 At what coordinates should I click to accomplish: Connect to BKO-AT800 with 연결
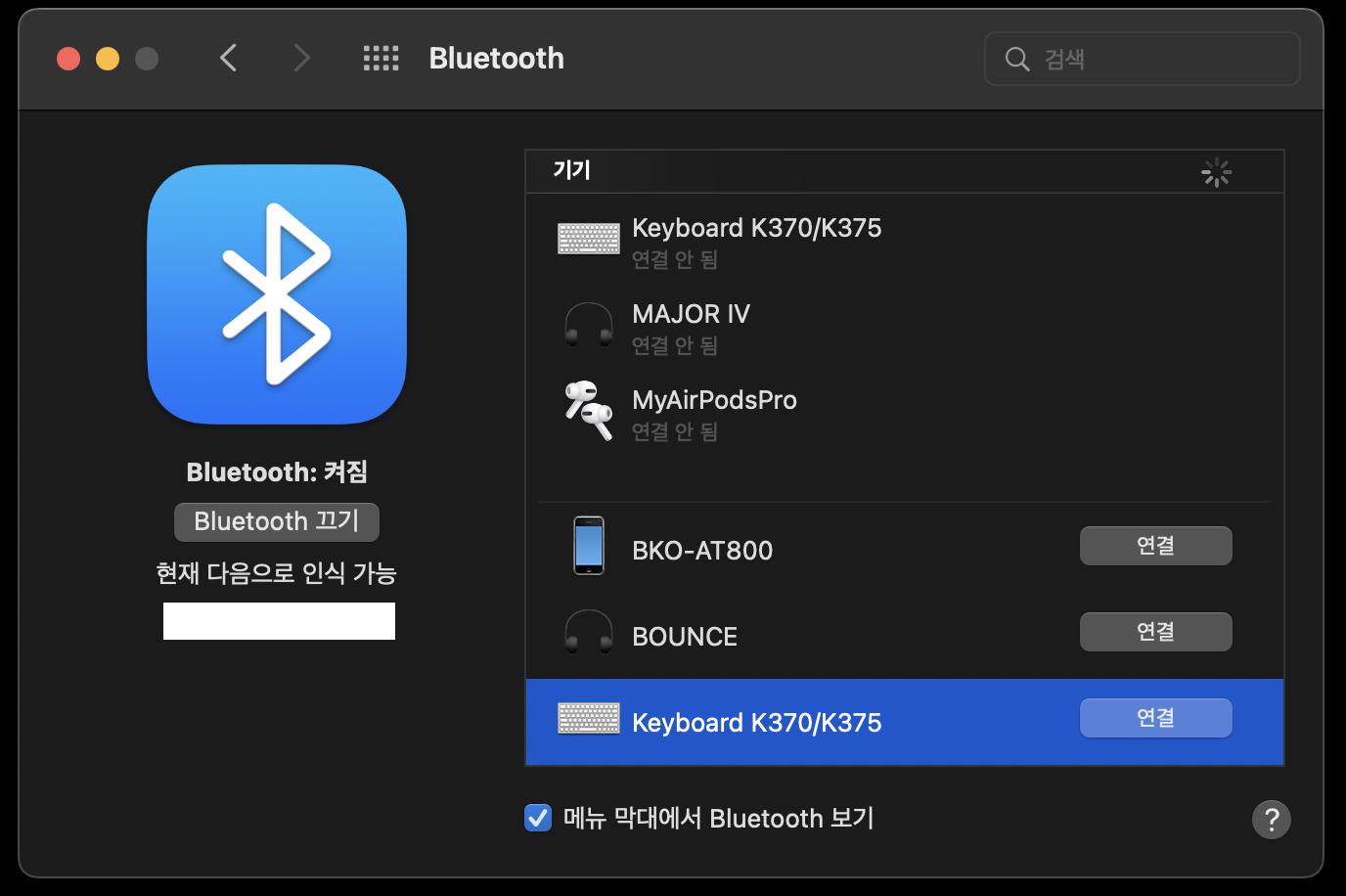point(1156,546)
